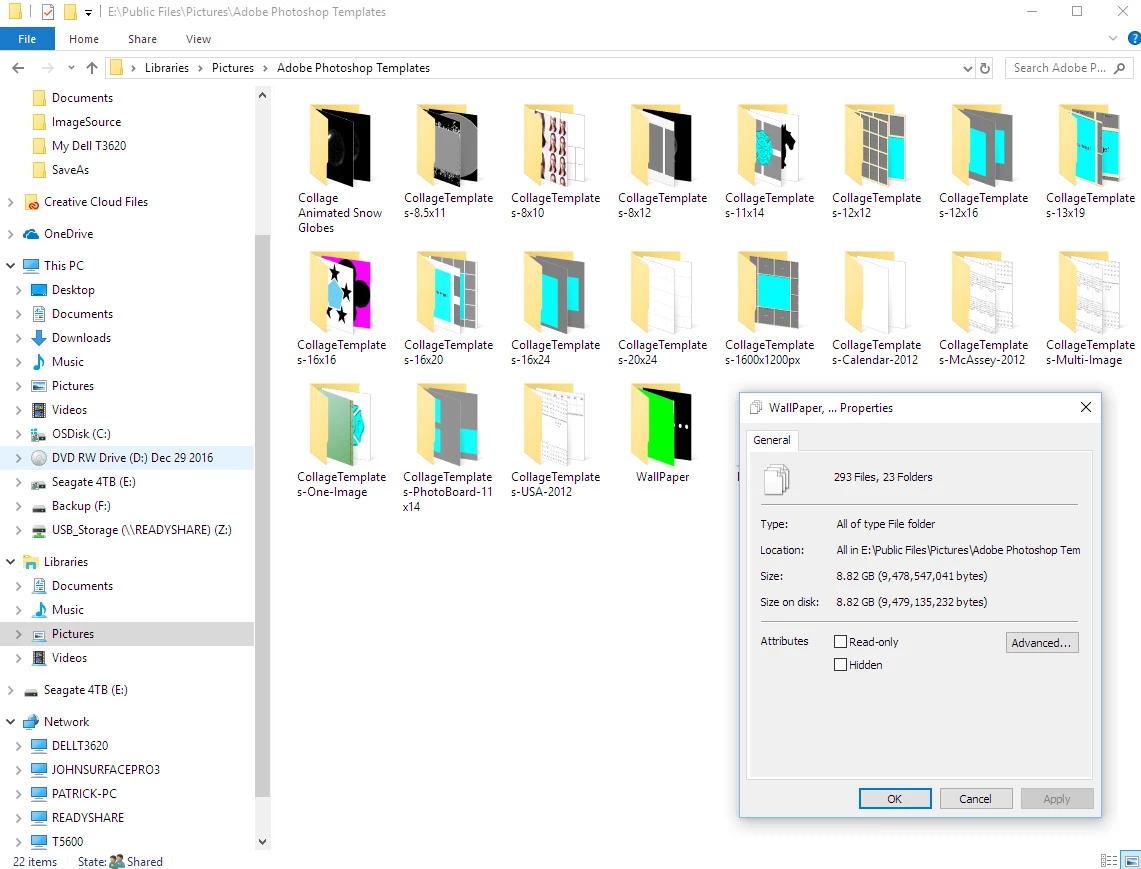1141x869 pixels.
Task: Click Libraries in the breadcrumb path
Action: point(167,68)
